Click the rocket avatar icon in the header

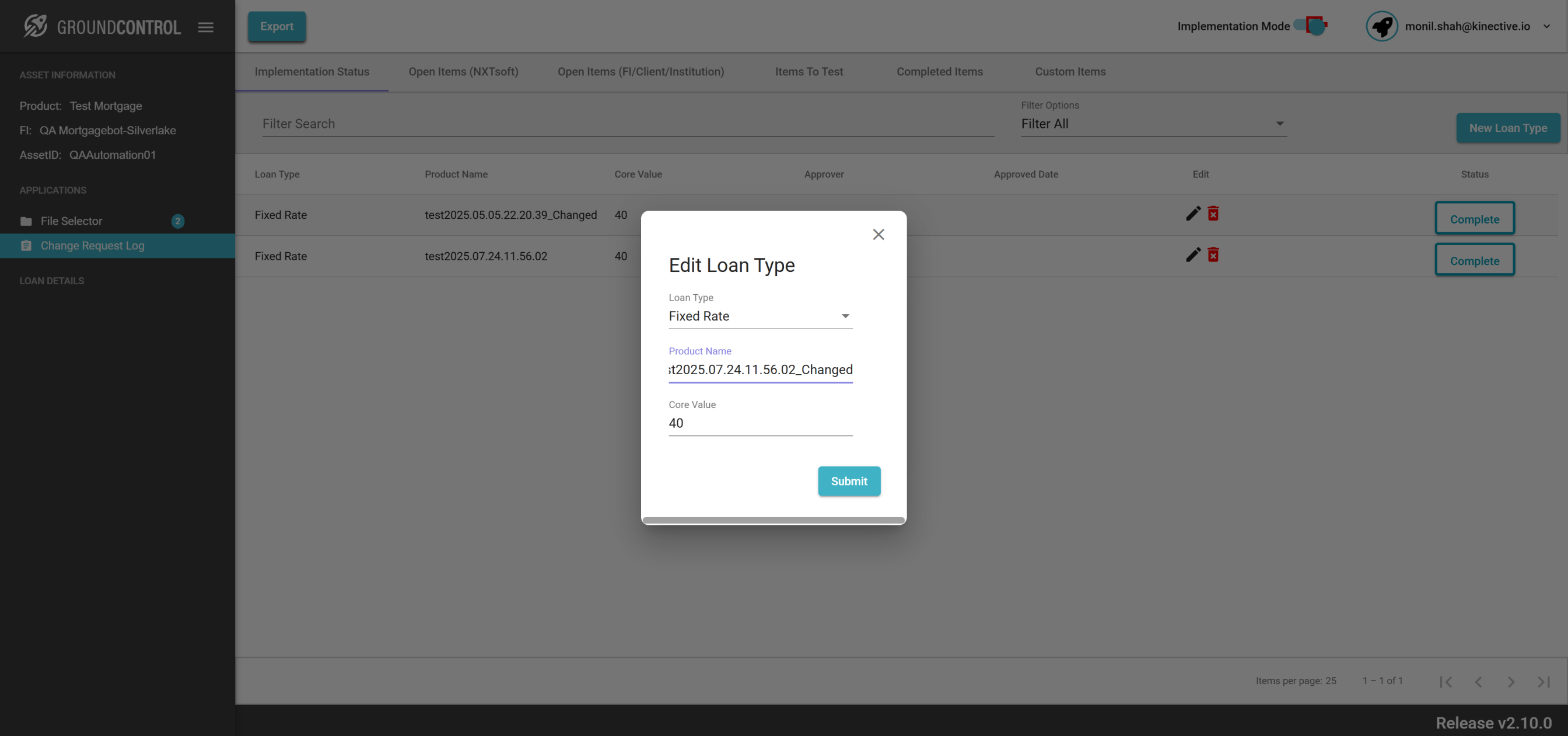coord(1381,26)
